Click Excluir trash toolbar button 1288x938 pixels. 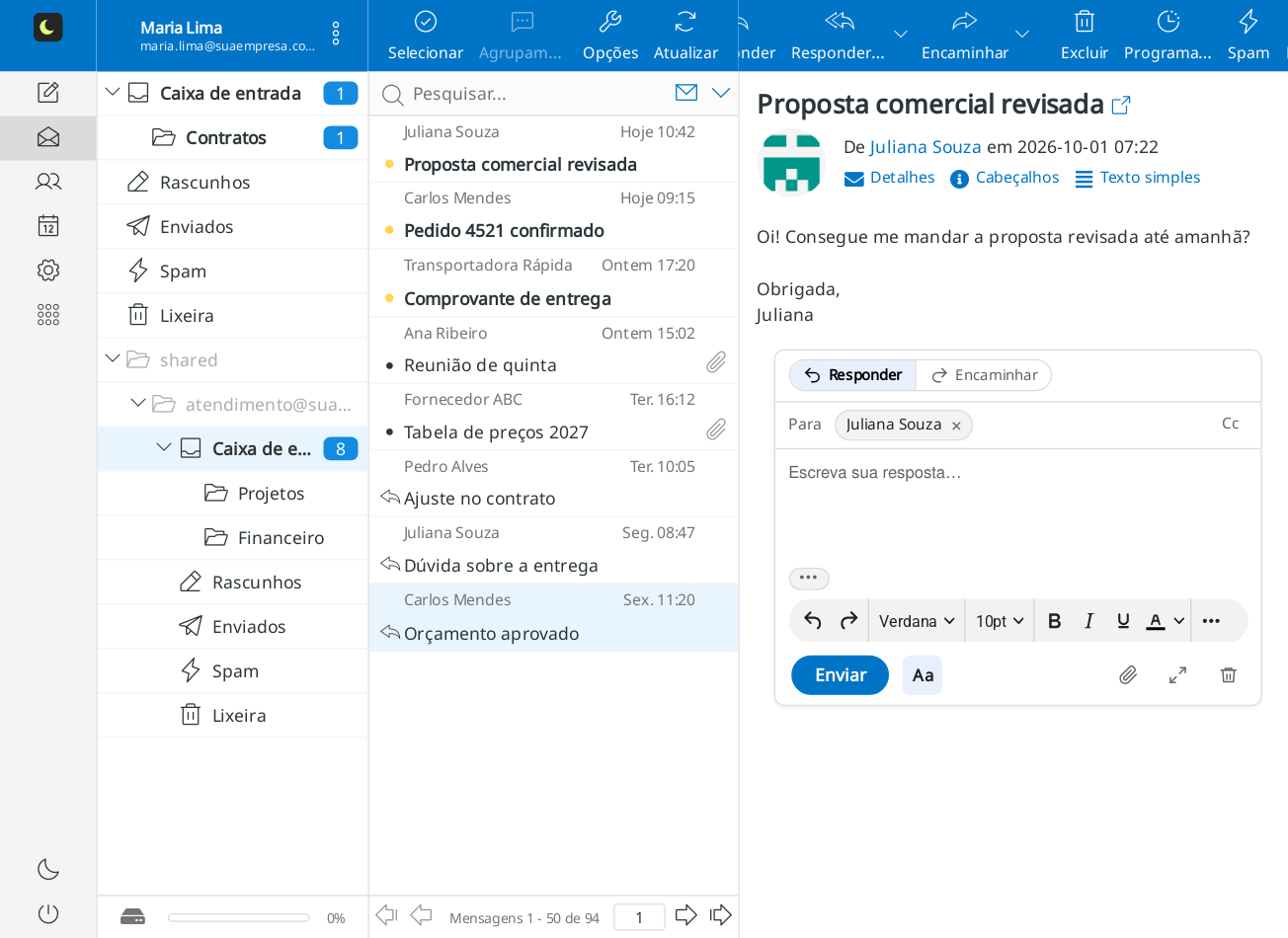pyautogui.click(x=1085, y=36)
